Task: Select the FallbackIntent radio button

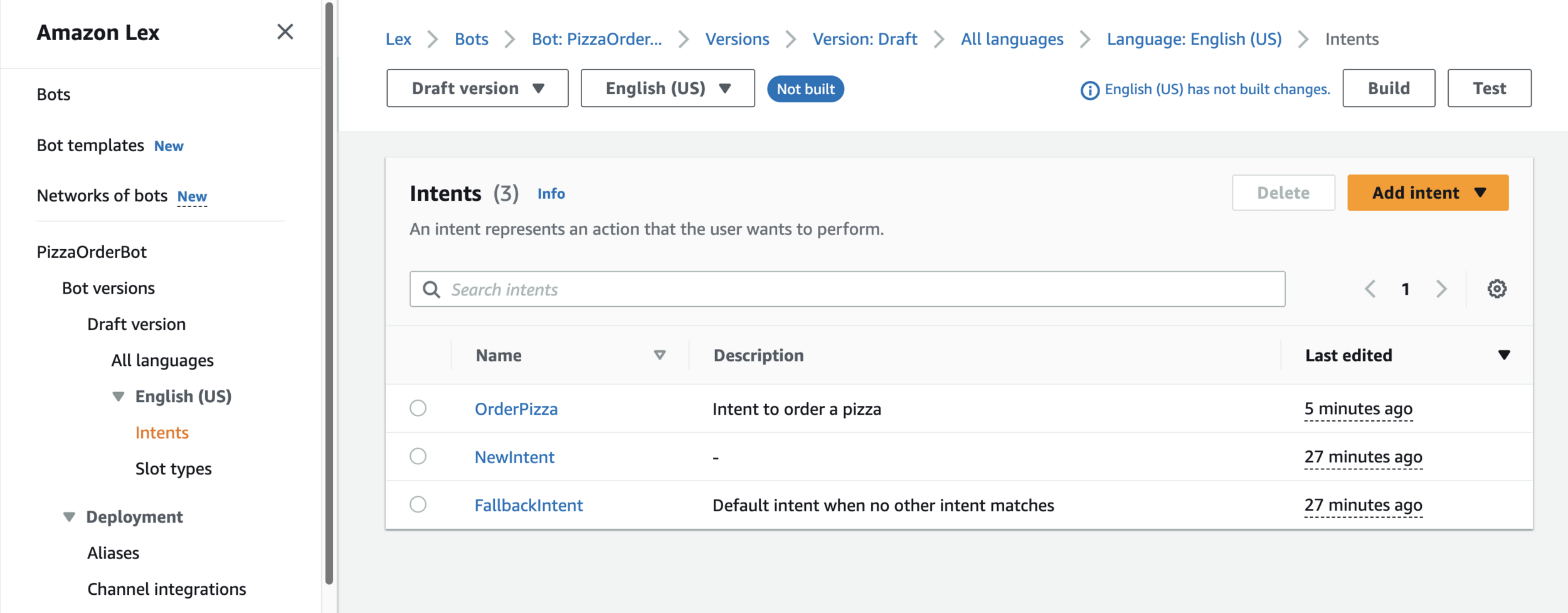Action: coord(418,504)
